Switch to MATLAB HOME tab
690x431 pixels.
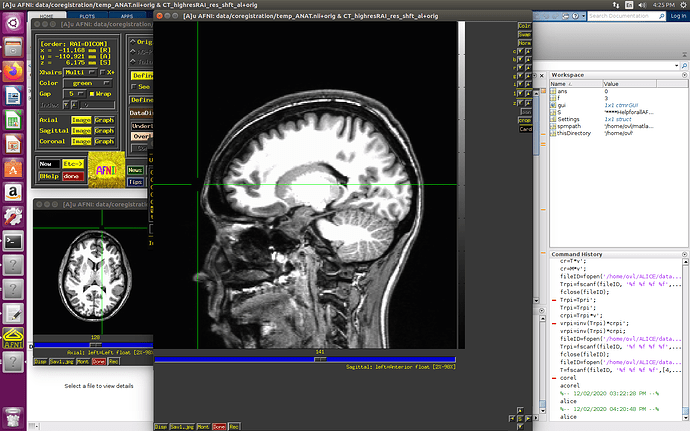pyautogui.click(x=47, y=16)
